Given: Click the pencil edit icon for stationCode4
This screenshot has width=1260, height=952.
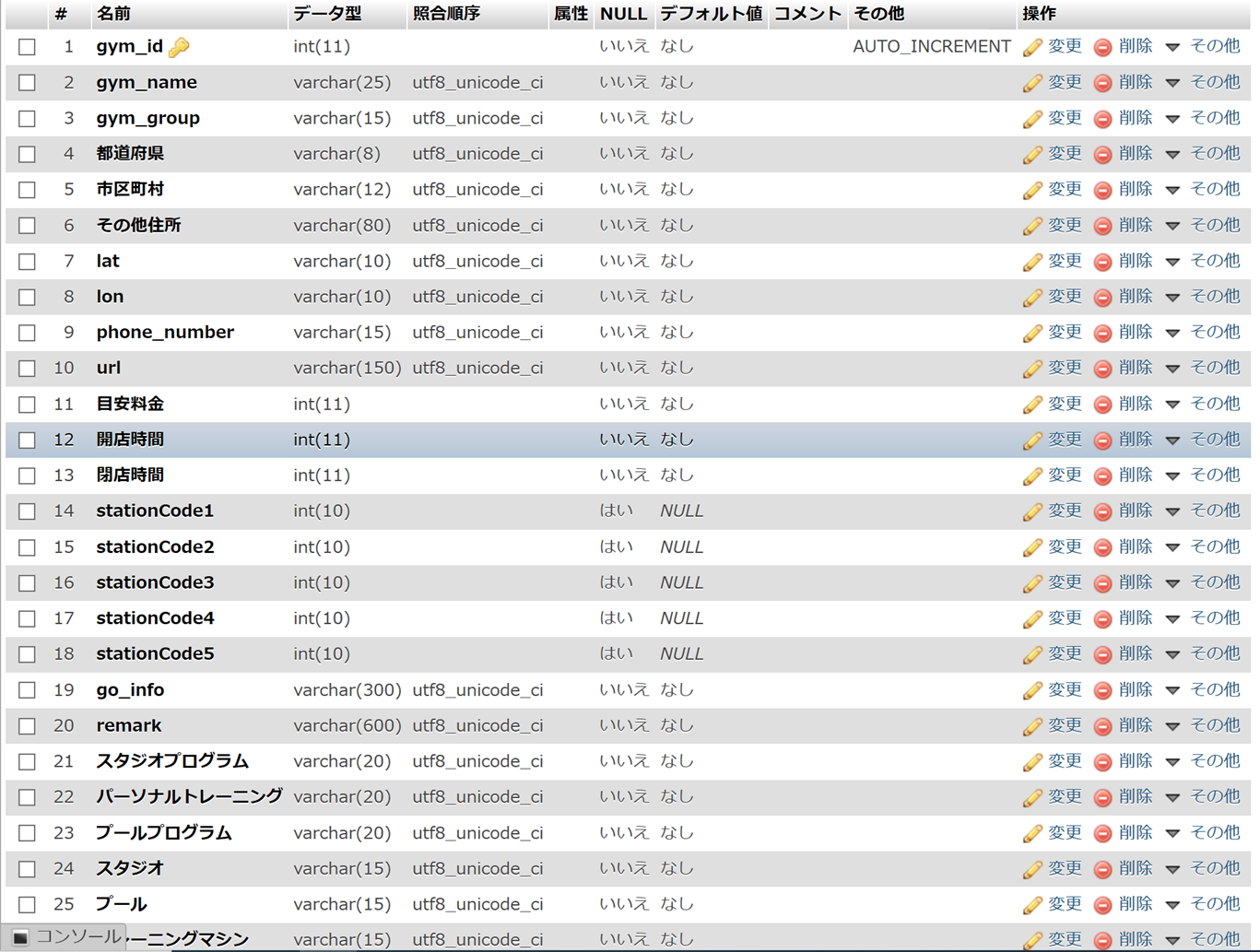Looking at the screenshot, I should point(1032,618).
